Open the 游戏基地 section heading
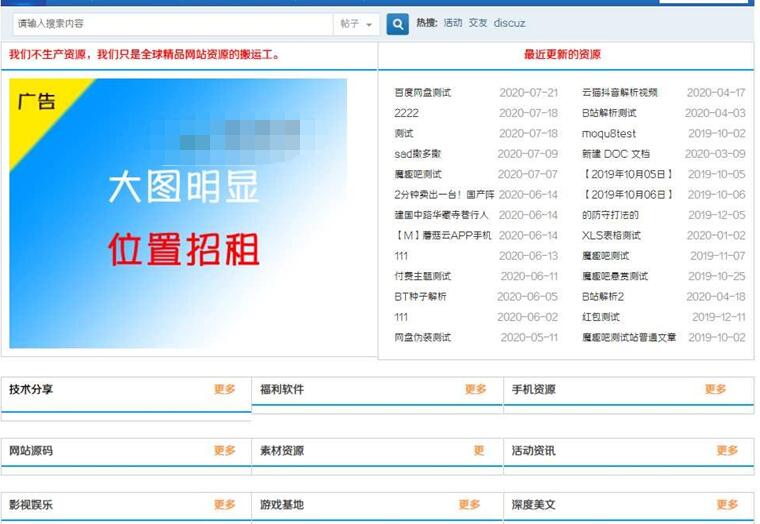 [x=282, y=505]
